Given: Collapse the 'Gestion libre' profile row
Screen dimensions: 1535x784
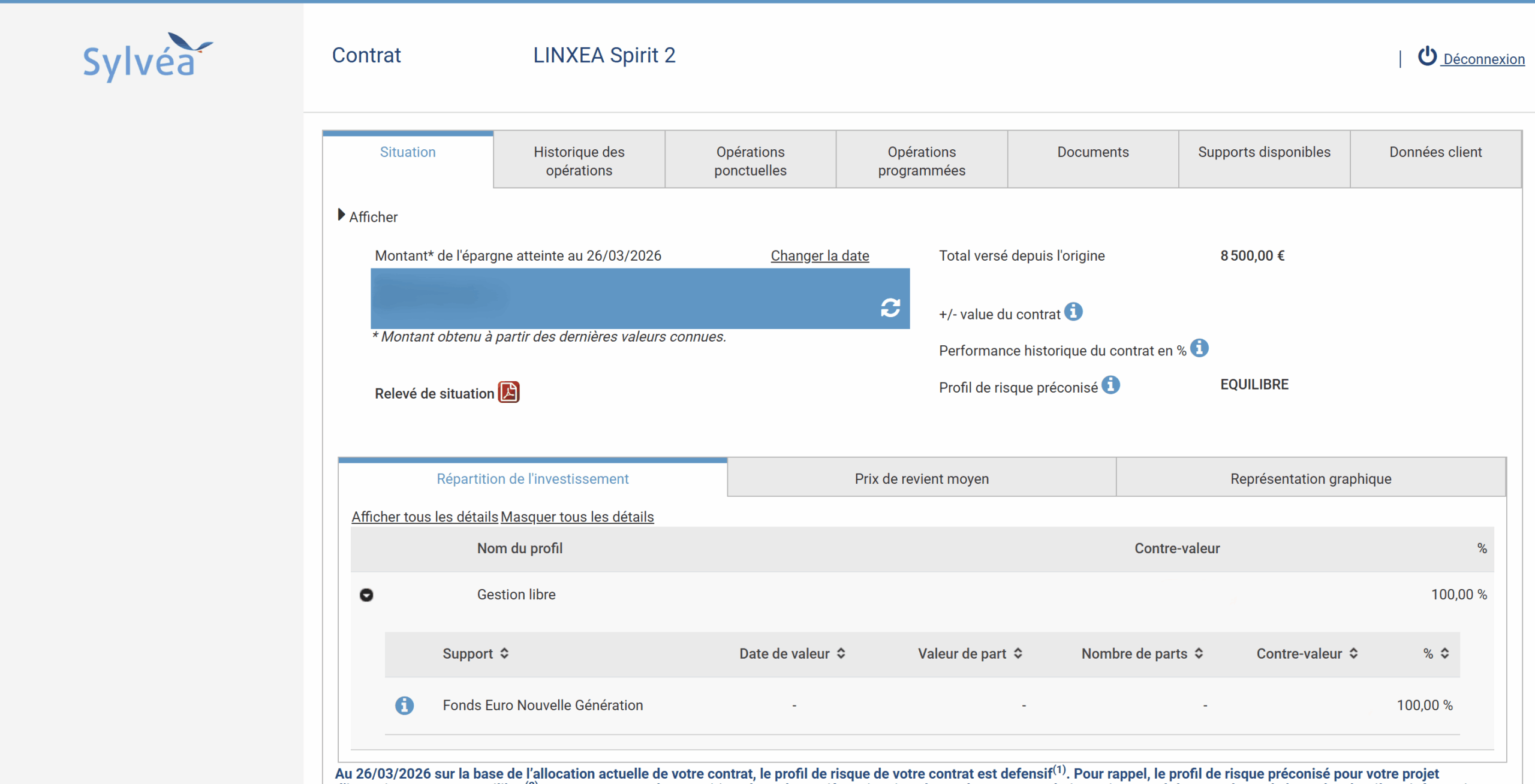Looking at the screenshot, I should pos(366,595).
